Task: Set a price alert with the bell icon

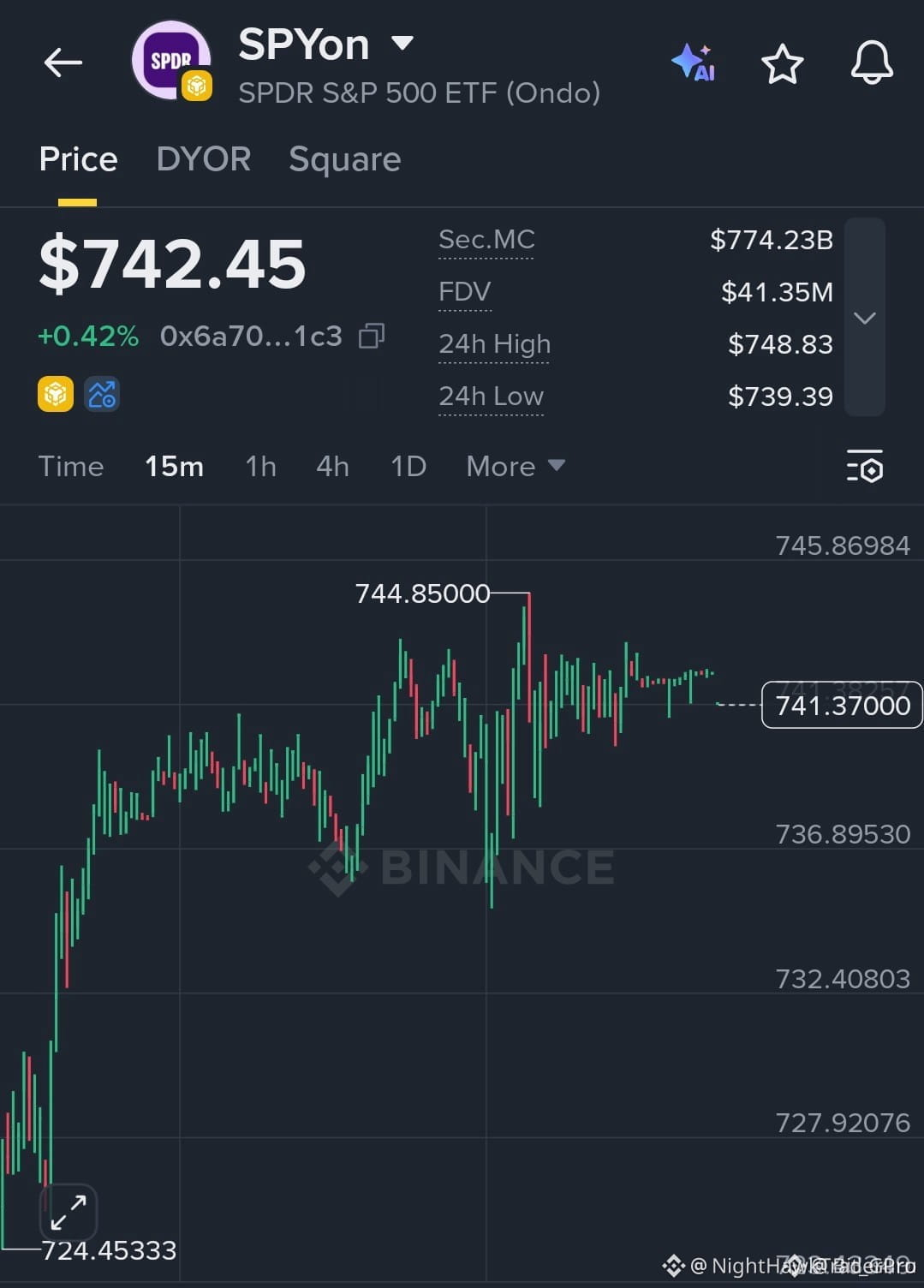Action: tap(872, 63)
